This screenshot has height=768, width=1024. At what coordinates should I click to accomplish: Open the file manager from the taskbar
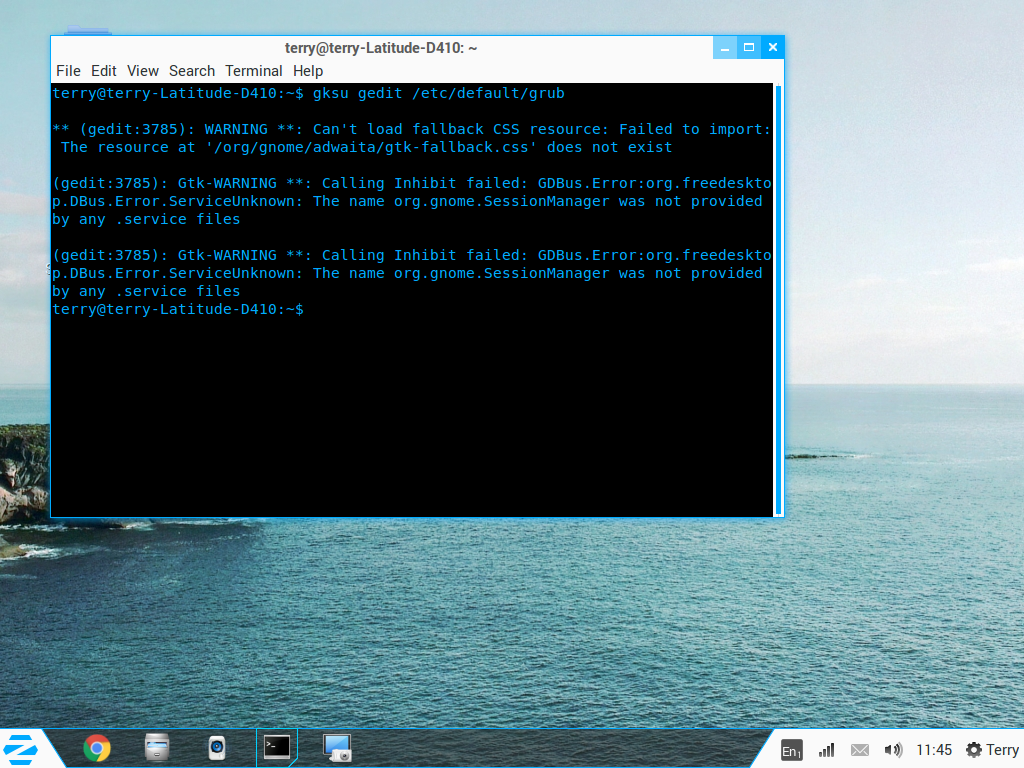point(157,747)
